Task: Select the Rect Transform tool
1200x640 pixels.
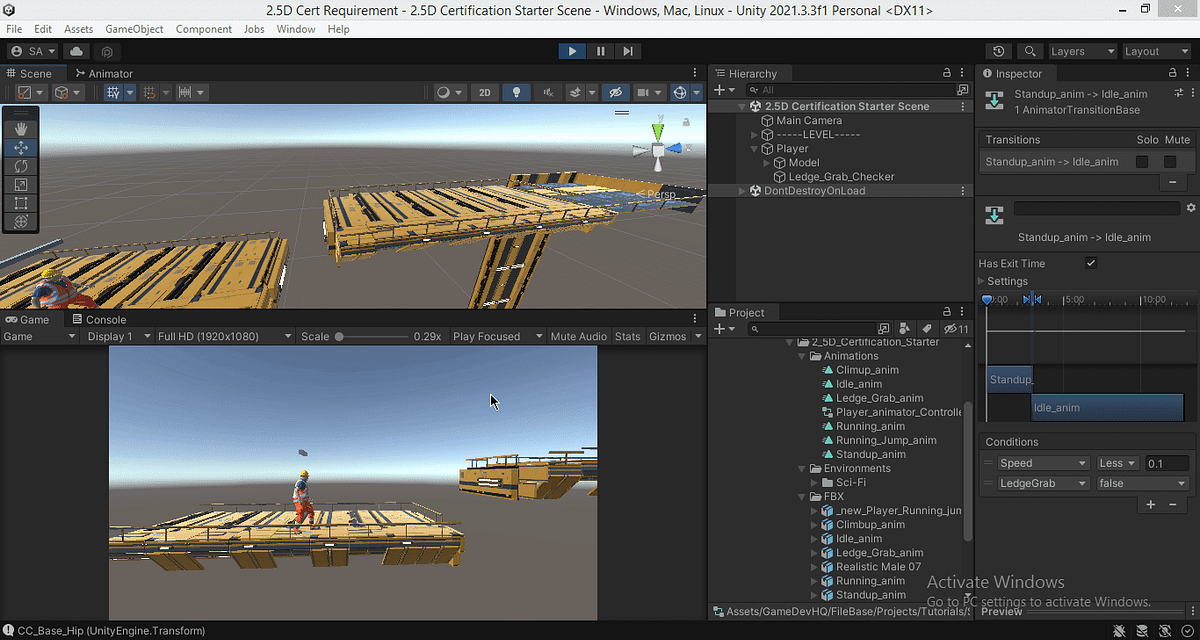Action: [x=20, y=202]
